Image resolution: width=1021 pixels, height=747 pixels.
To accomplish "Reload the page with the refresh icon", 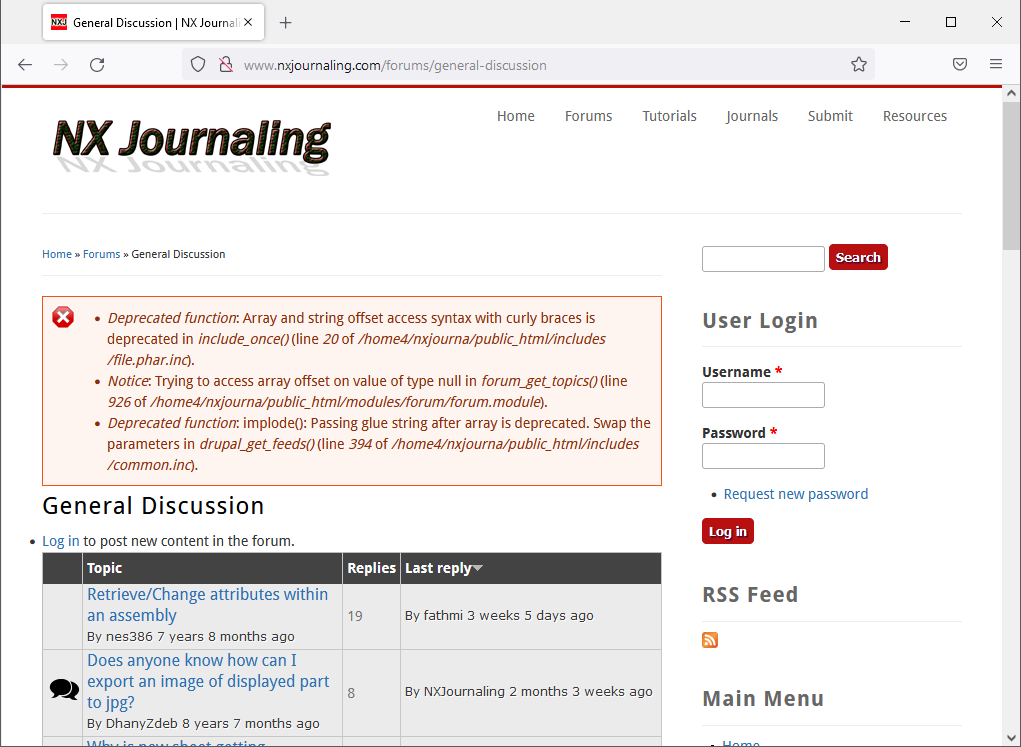I will 97,64.
